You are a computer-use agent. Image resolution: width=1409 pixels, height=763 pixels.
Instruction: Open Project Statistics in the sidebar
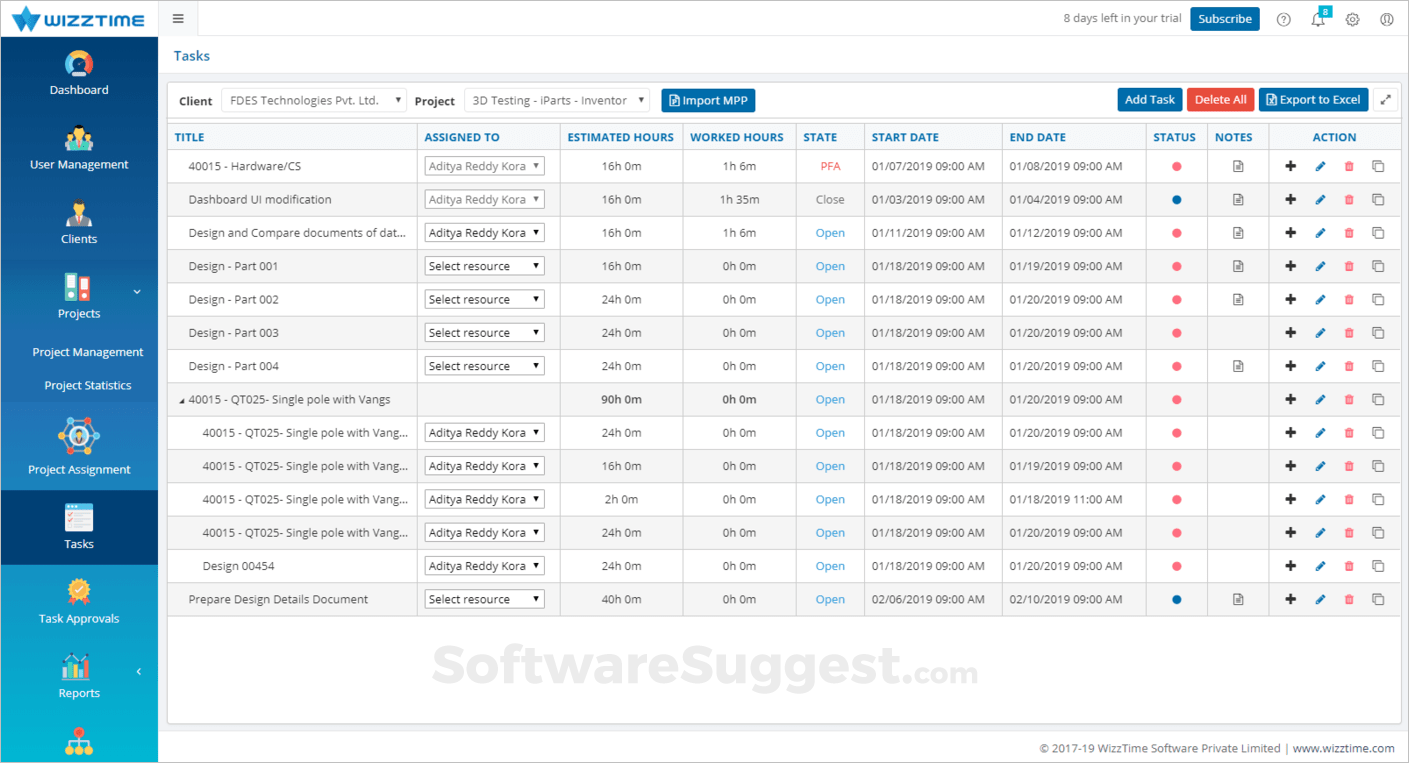tap(87, 386)
